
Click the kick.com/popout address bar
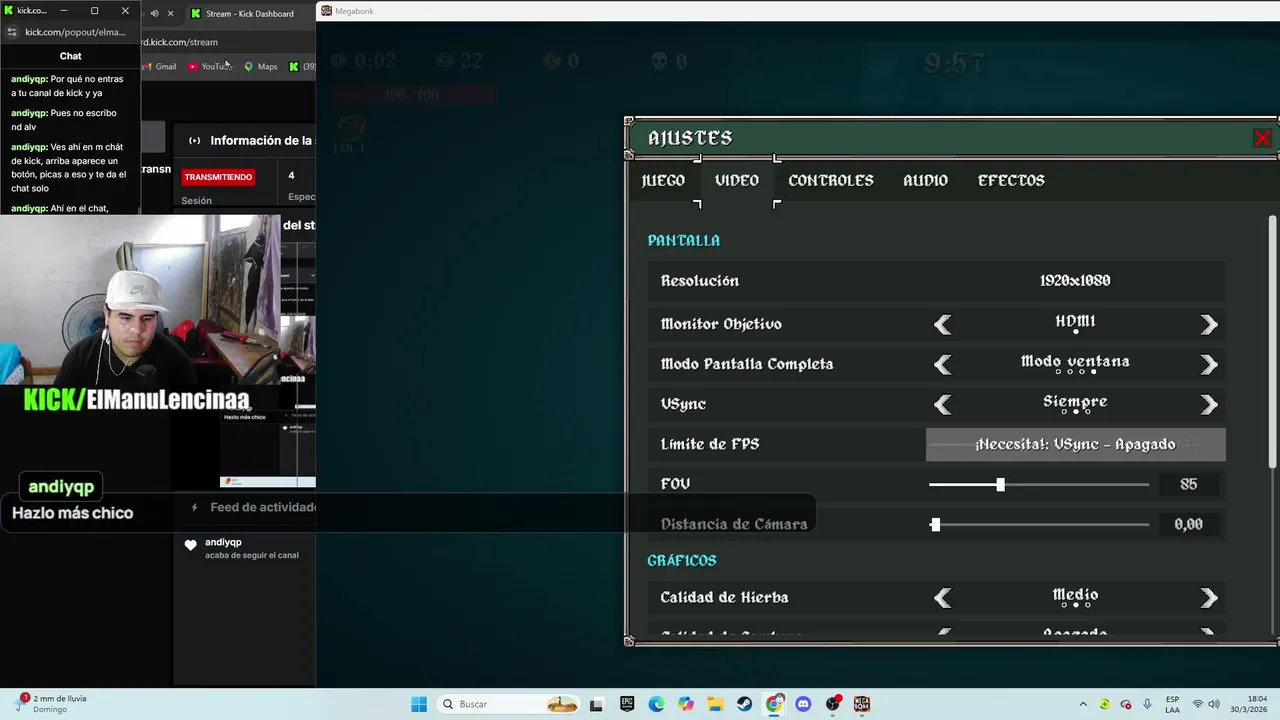coord(75,32)
